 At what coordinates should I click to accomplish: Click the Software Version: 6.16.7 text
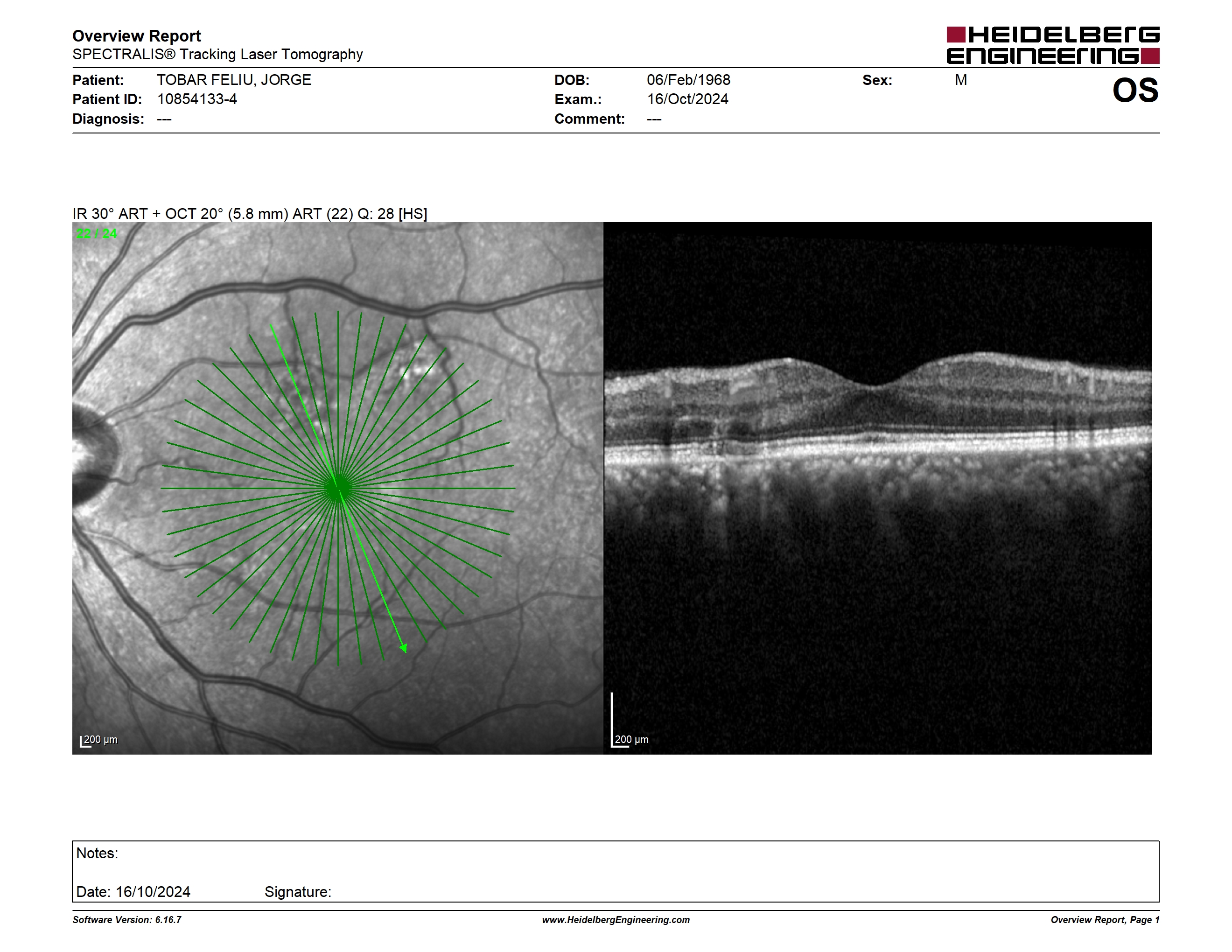127,920
